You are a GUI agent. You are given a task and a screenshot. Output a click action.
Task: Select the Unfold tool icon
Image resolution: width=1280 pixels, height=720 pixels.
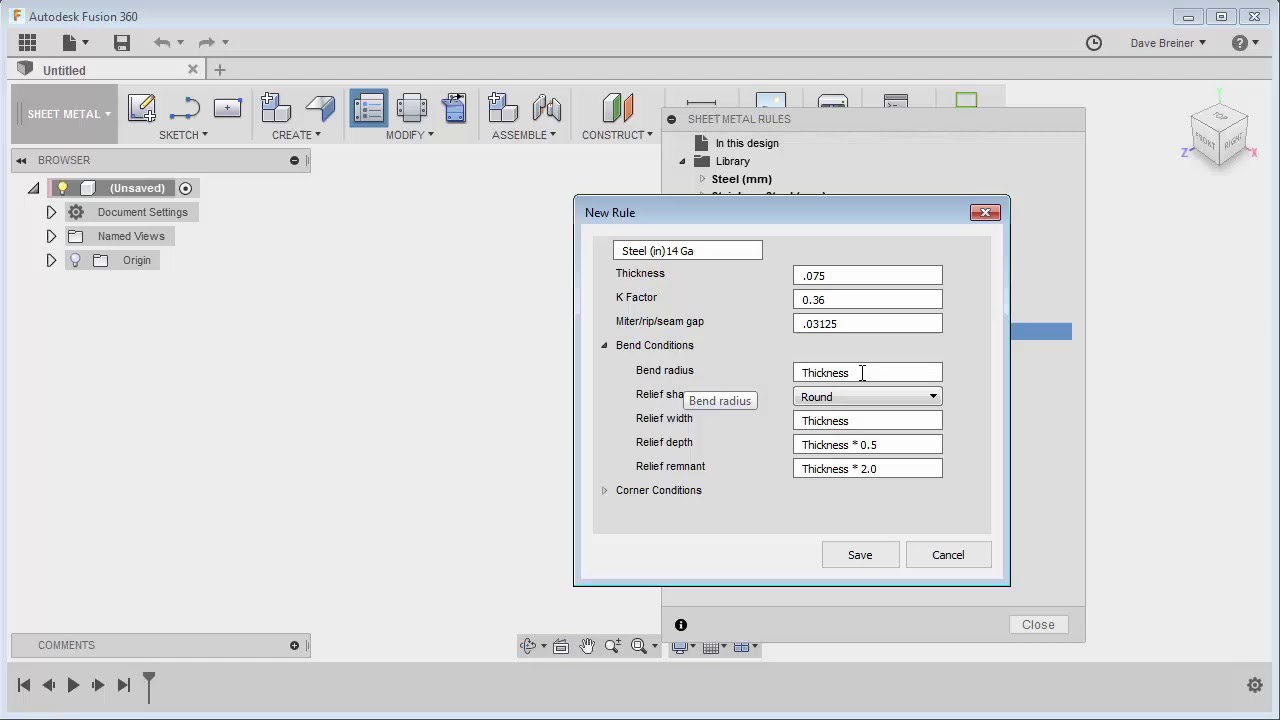(412, 108)
